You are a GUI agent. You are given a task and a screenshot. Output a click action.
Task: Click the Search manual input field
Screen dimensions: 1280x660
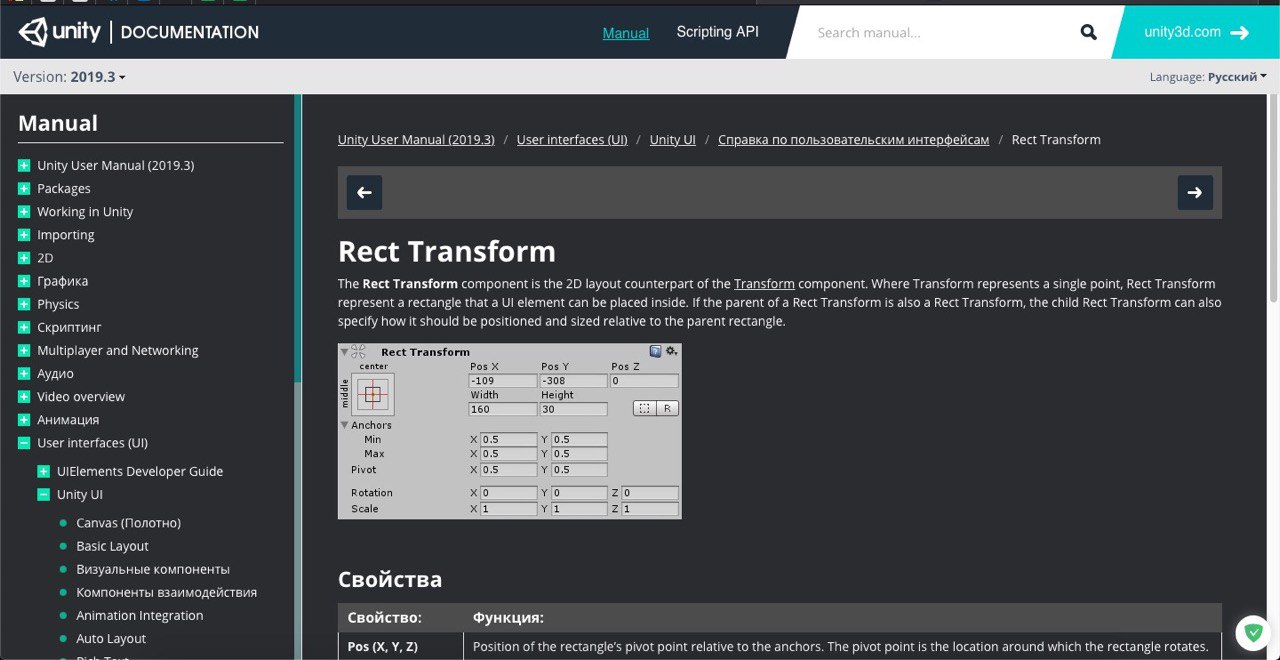point(940,32)
